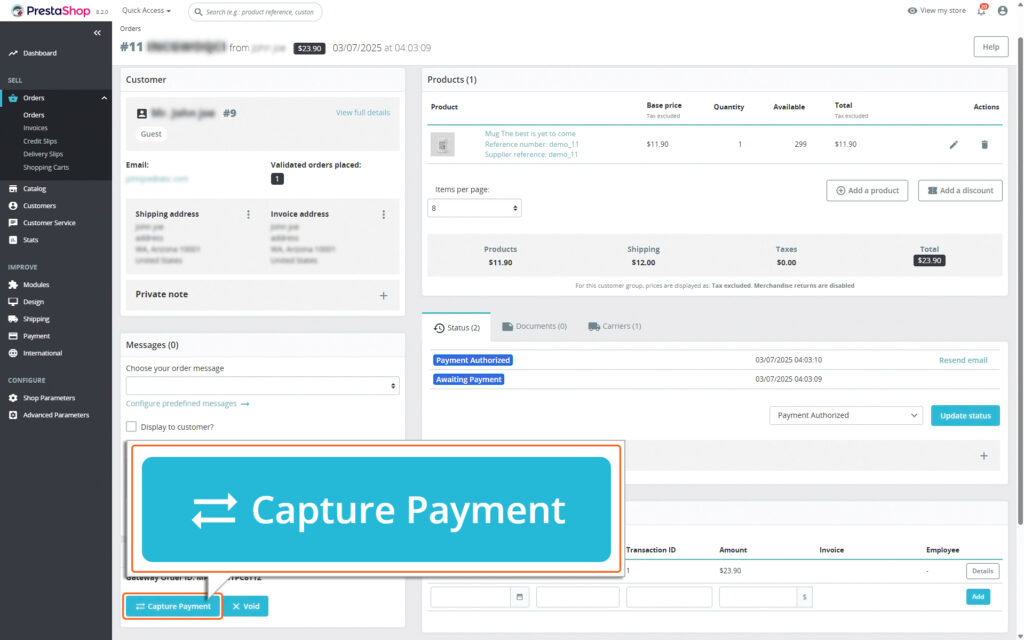Collapse the sidebar using the double-chevron toggle
This screenshot has height=640, width=1024.
[x=97, y=32]
